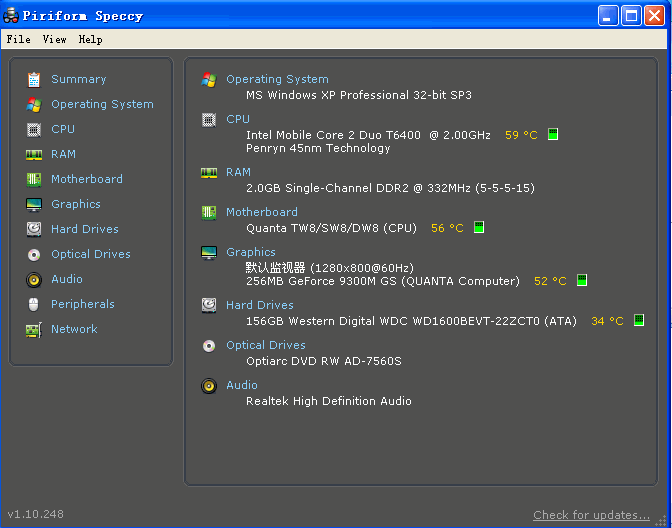Click the text MS Windows XP Professional 32-bit SP3
The height and width of the screenshot is (528, 672).
tap(359, 95)
